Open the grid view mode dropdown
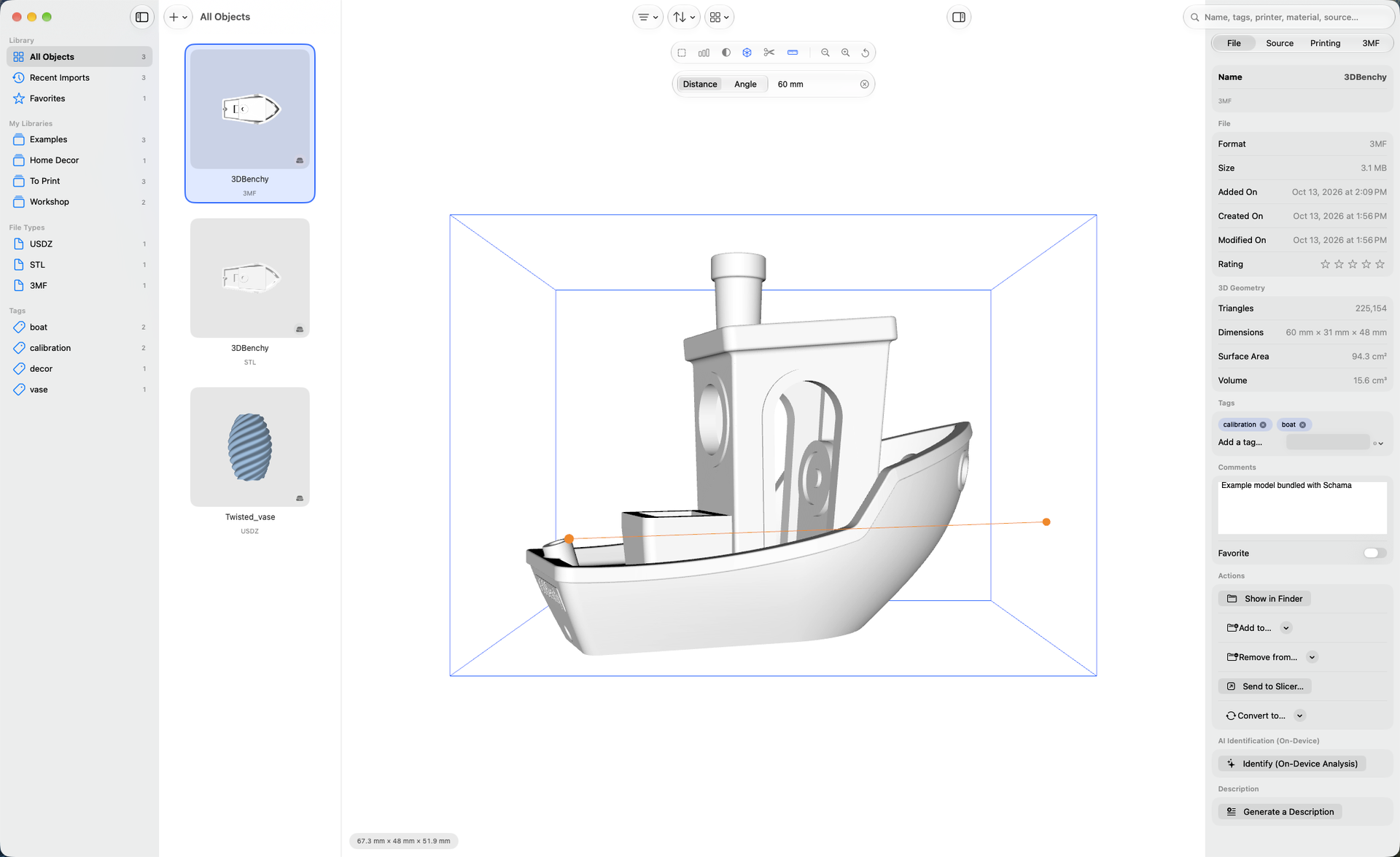The height and width of the screenshot is (857, 1400). [718, 17]
